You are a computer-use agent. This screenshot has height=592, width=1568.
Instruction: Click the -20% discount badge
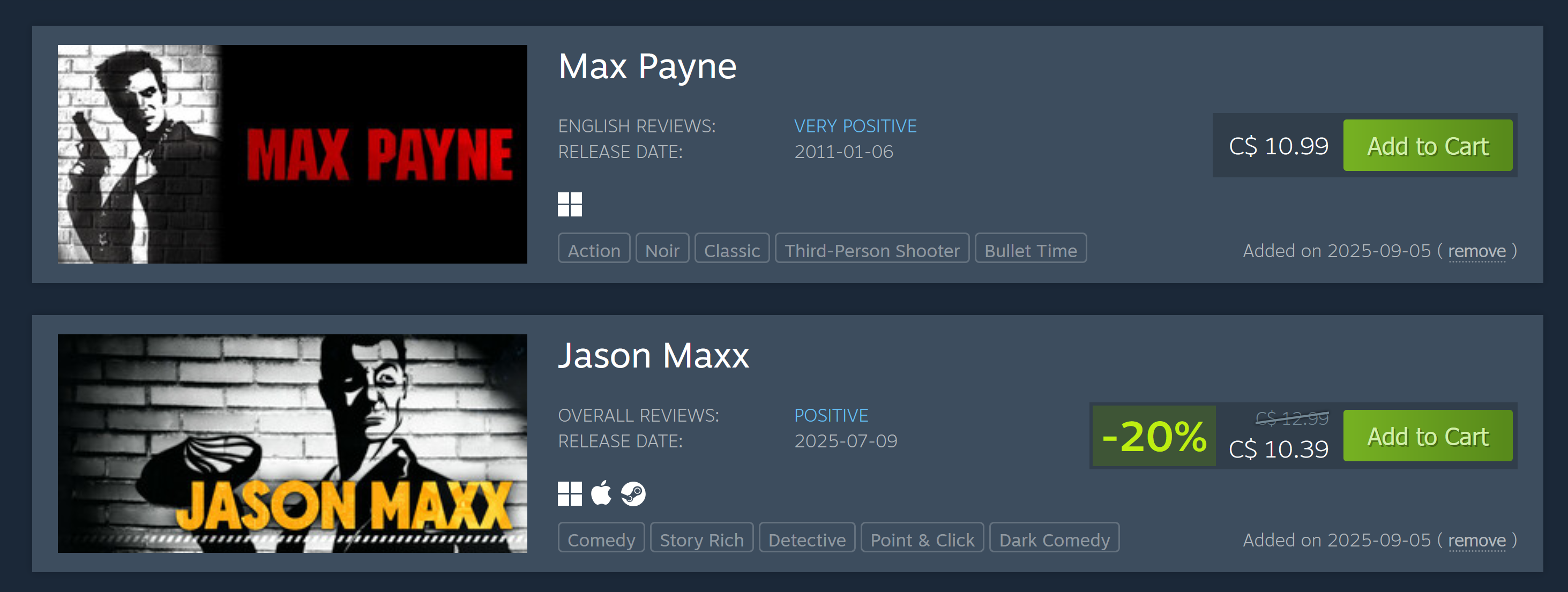pos(1154,436)
